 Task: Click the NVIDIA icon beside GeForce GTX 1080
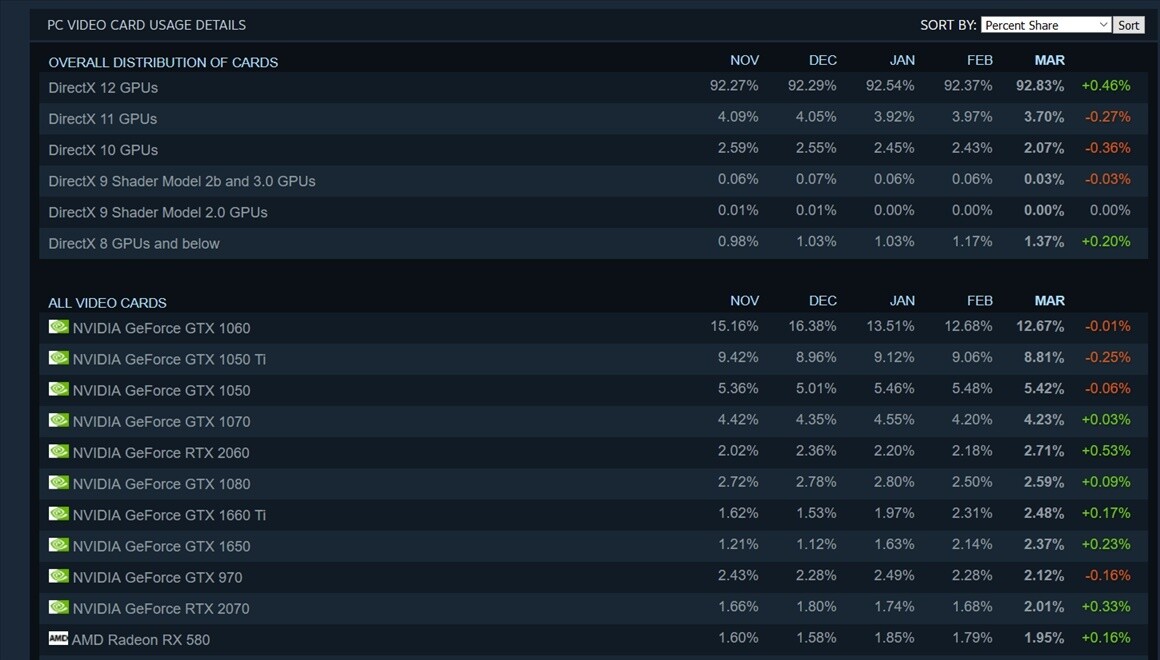[x=57, y=483]
